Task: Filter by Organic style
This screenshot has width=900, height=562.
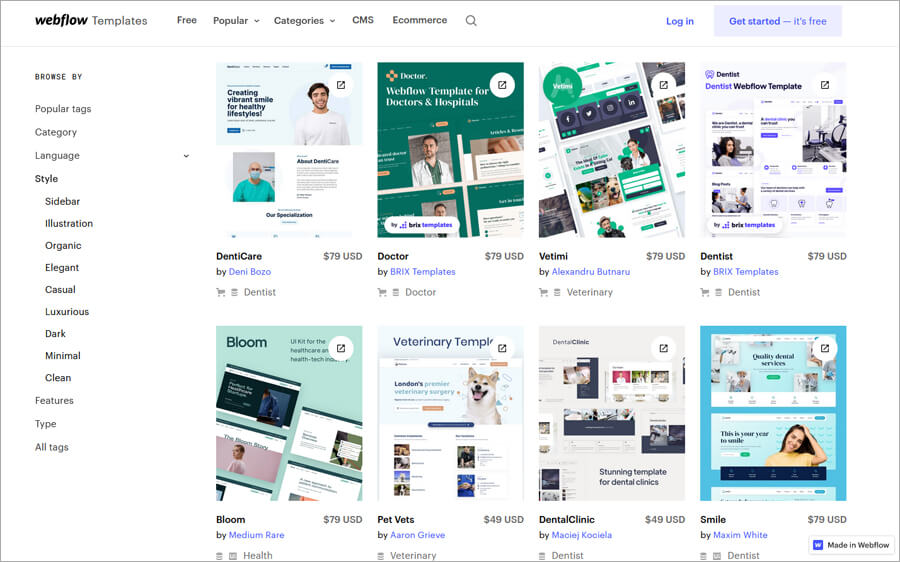Action: [x=63, y=246]
